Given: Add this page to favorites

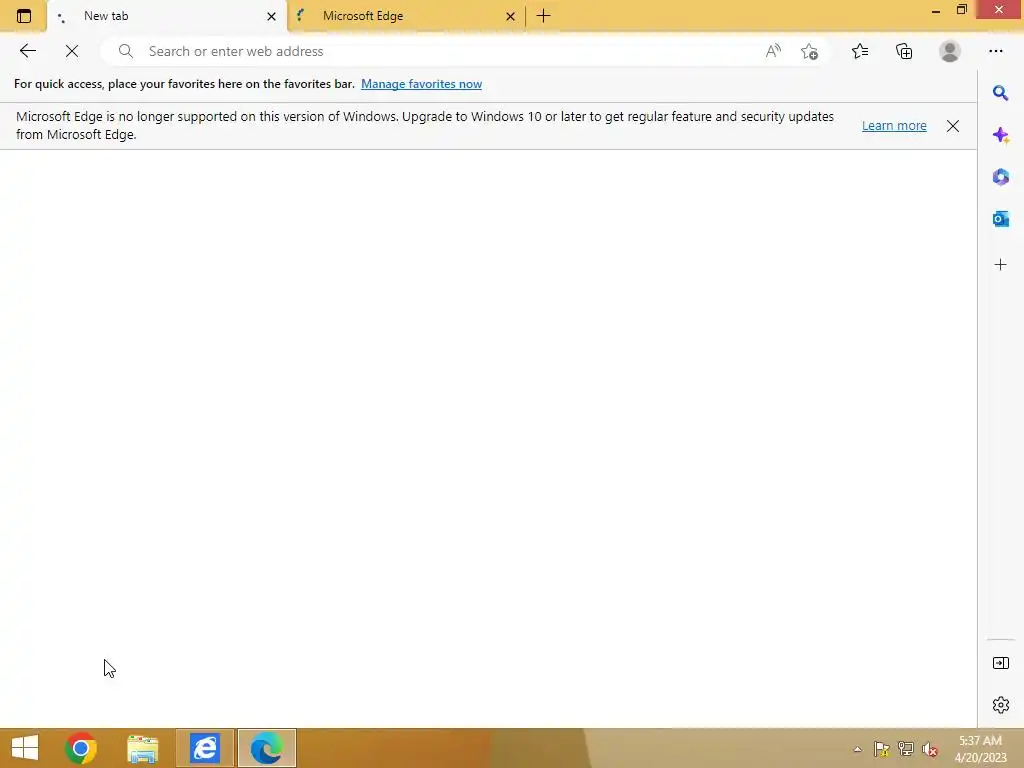Looking at the screenshot, I should pyautogui.click(x=809, y=51).
